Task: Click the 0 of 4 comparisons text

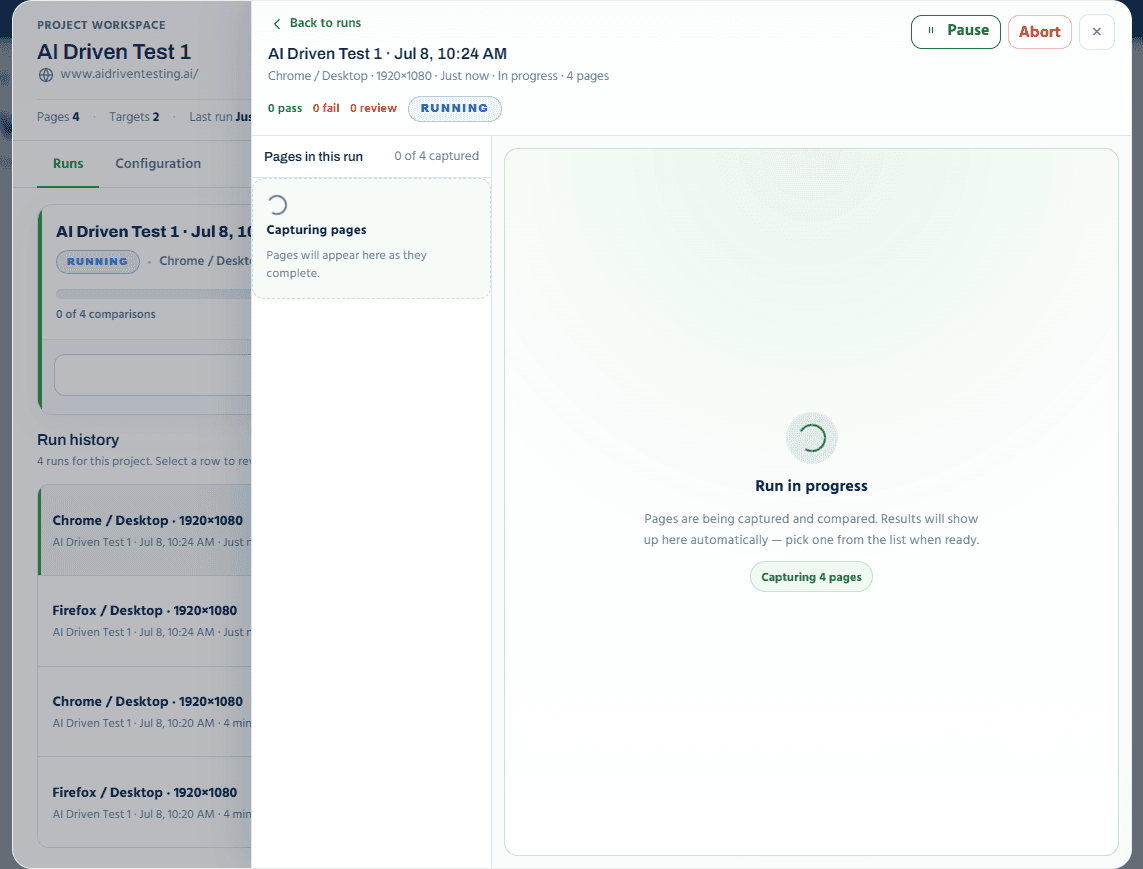Action: [x=106, y=314]
